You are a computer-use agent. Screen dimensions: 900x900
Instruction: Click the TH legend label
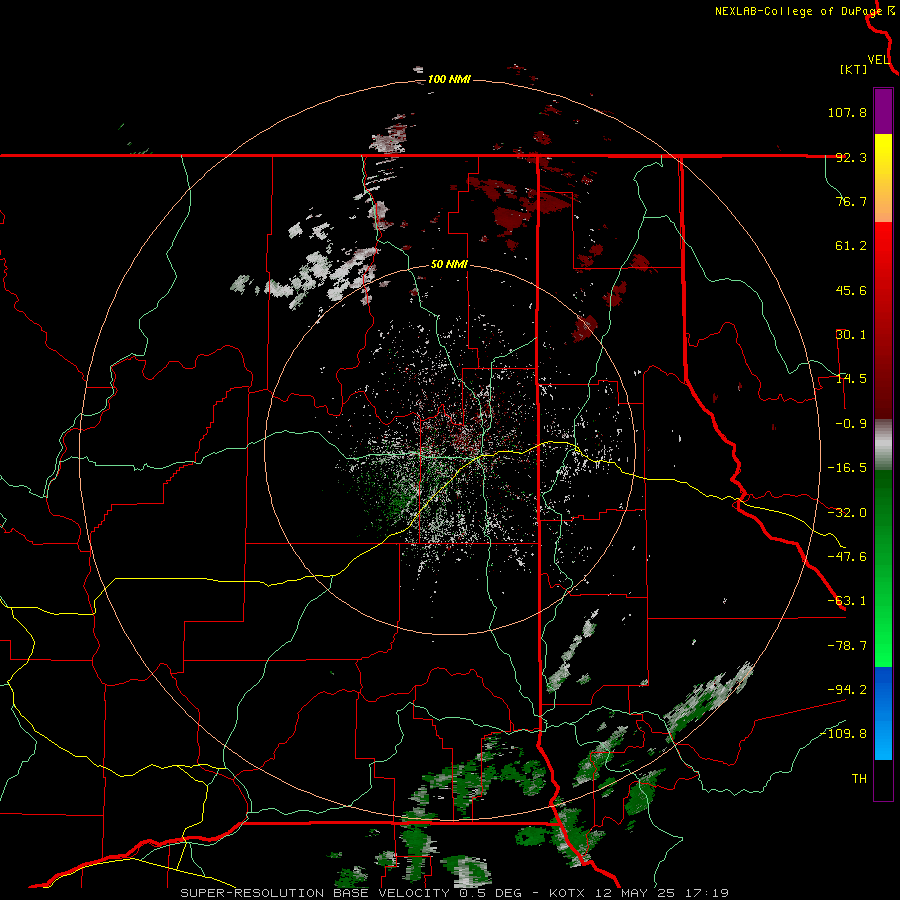859,779
